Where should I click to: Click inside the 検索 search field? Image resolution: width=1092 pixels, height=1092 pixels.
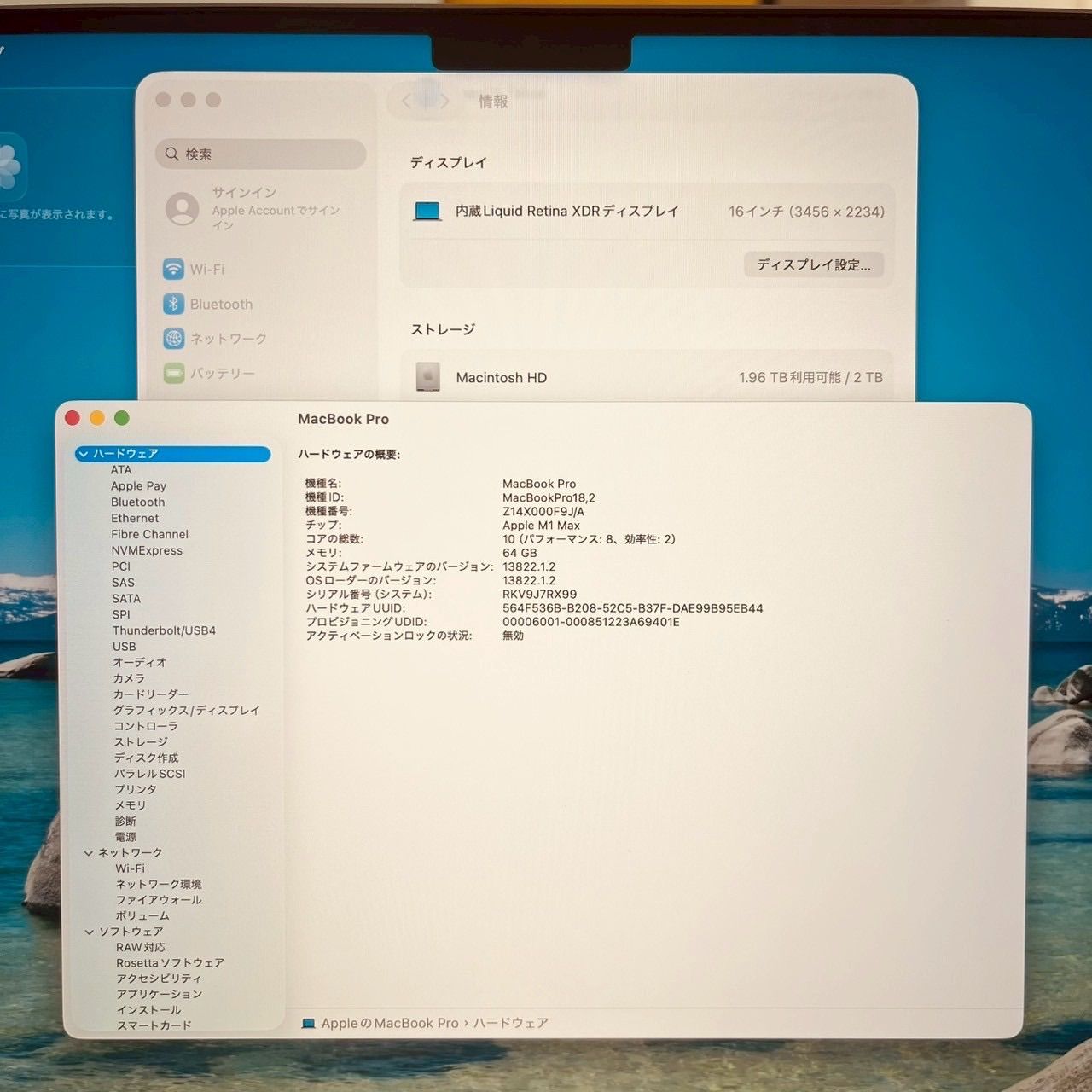coord(260,154)
